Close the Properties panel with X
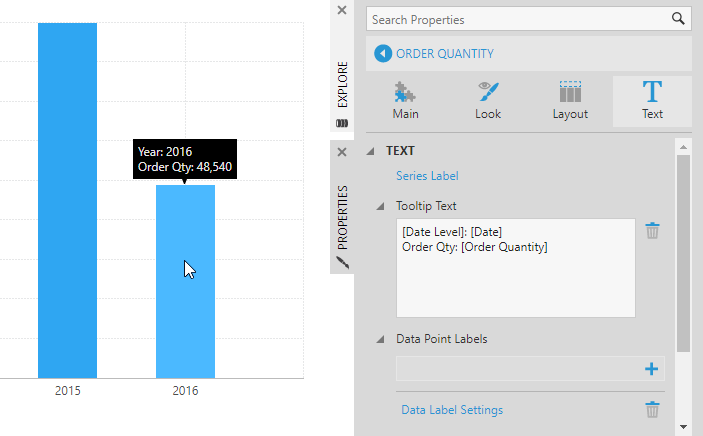The image size is (703, 436). click(x=342, y=152)
